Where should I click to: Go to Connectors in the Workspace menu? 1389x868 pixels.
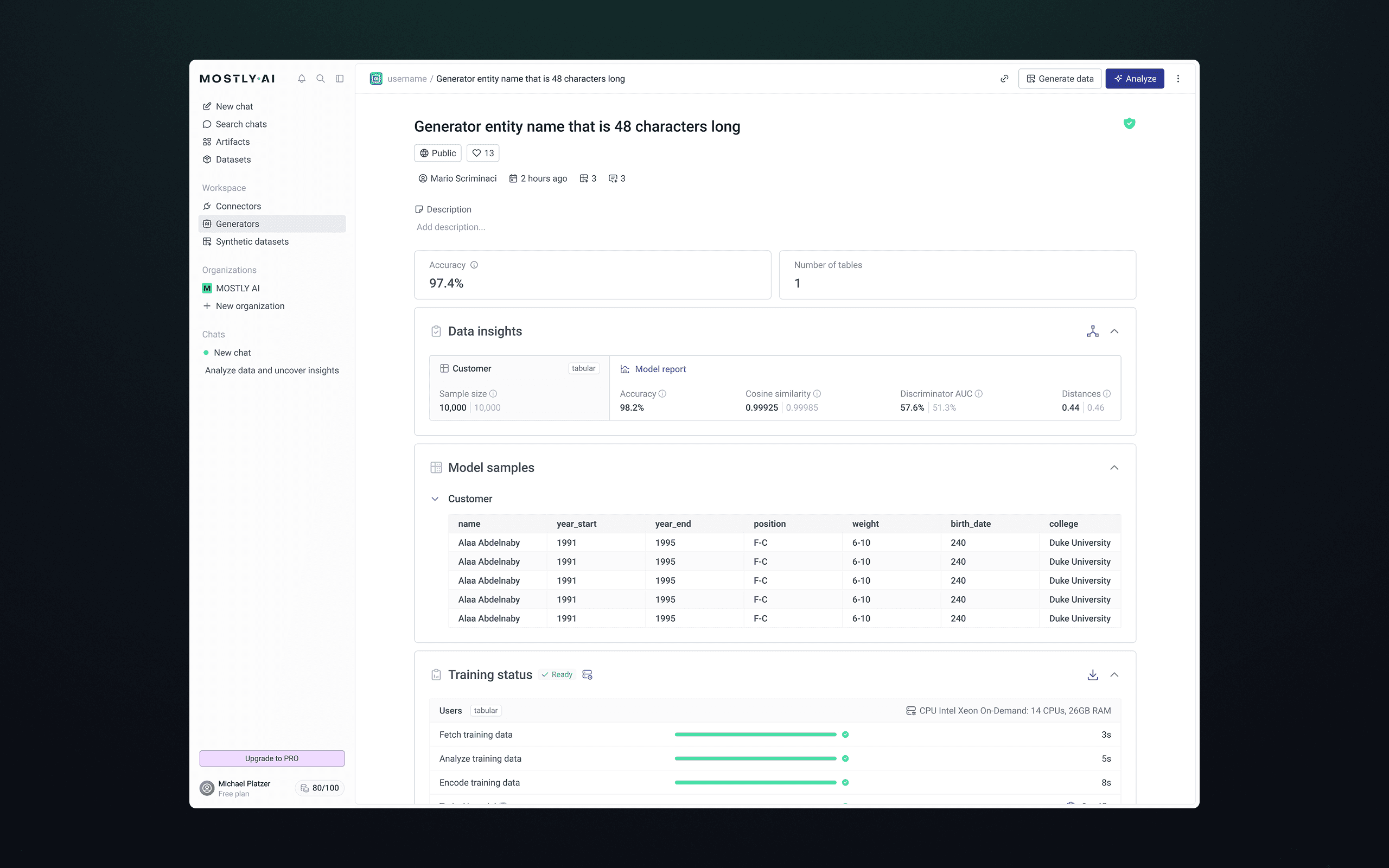pos(238,206)
